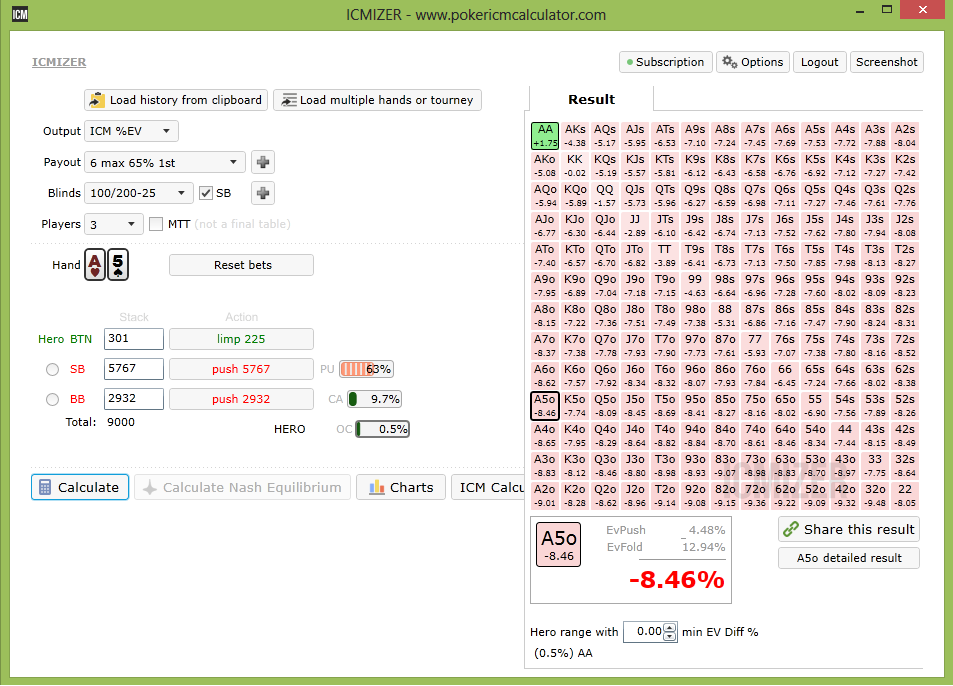Open the Charts button
This screenshot has width=953, height=686.
click(401, 487)
